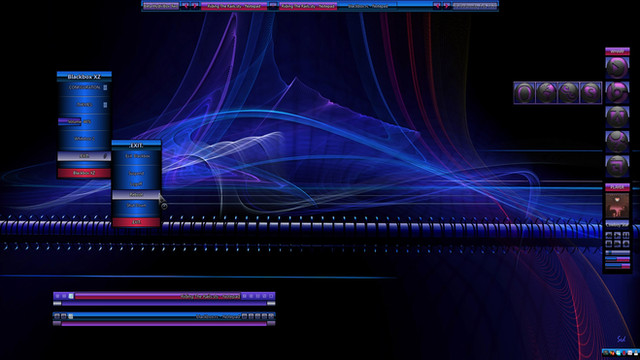Switch to the blackbox.rc Notepad task in the top bar
Viewport: 640px width, 360px height.
coord(367,6)
